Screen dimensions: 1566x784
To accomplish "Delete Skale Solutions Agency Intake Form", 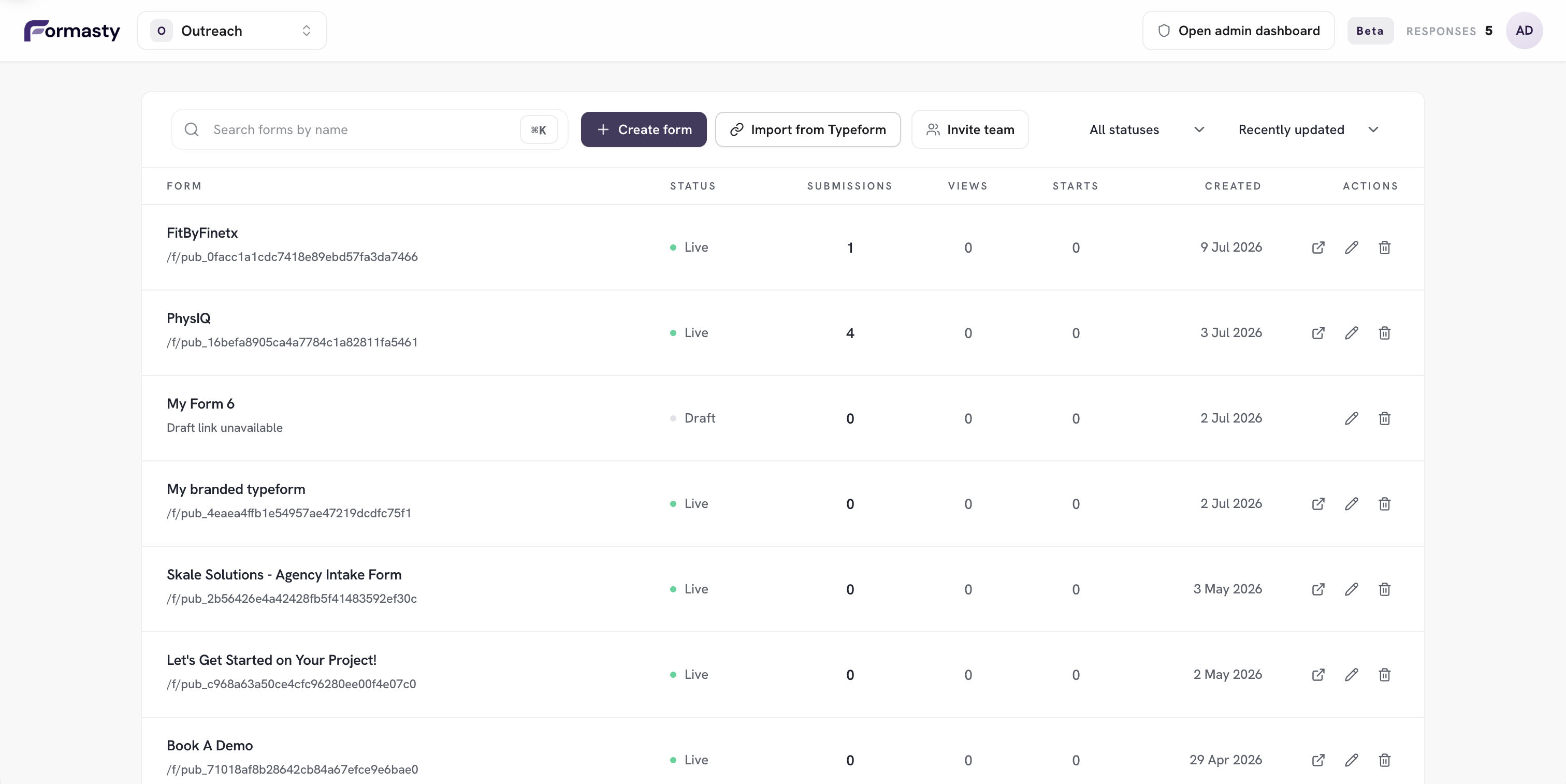I will [1385, 589].
